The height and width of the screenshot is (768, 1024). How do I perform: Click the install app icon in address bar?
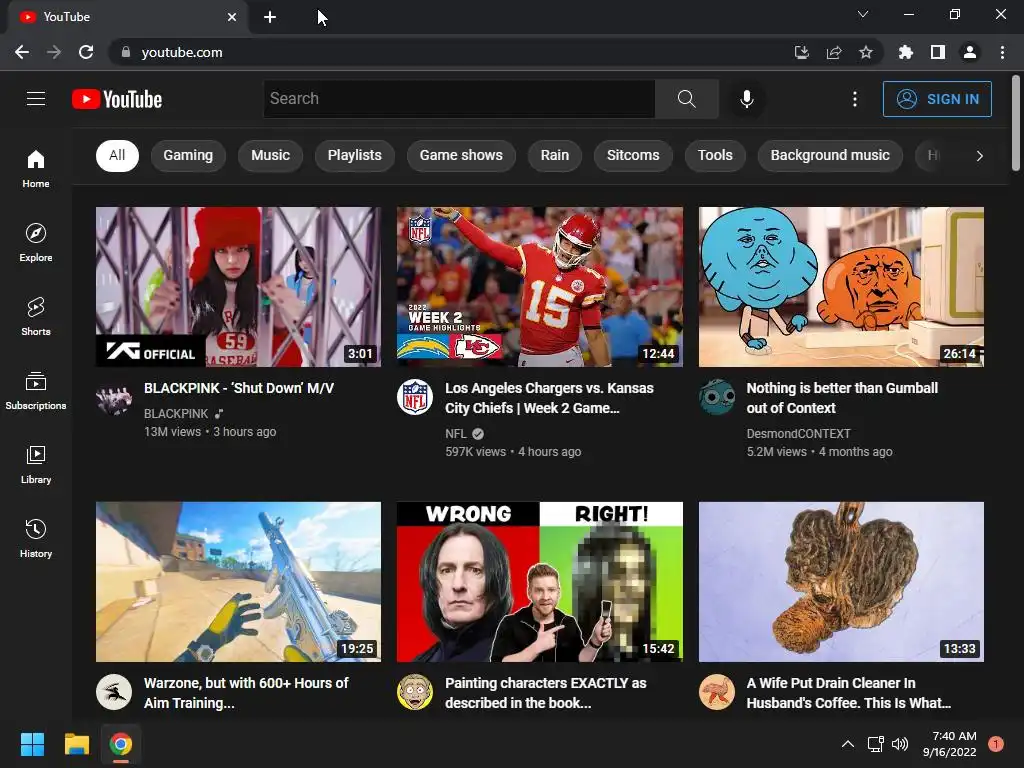(x=801, y=52)
